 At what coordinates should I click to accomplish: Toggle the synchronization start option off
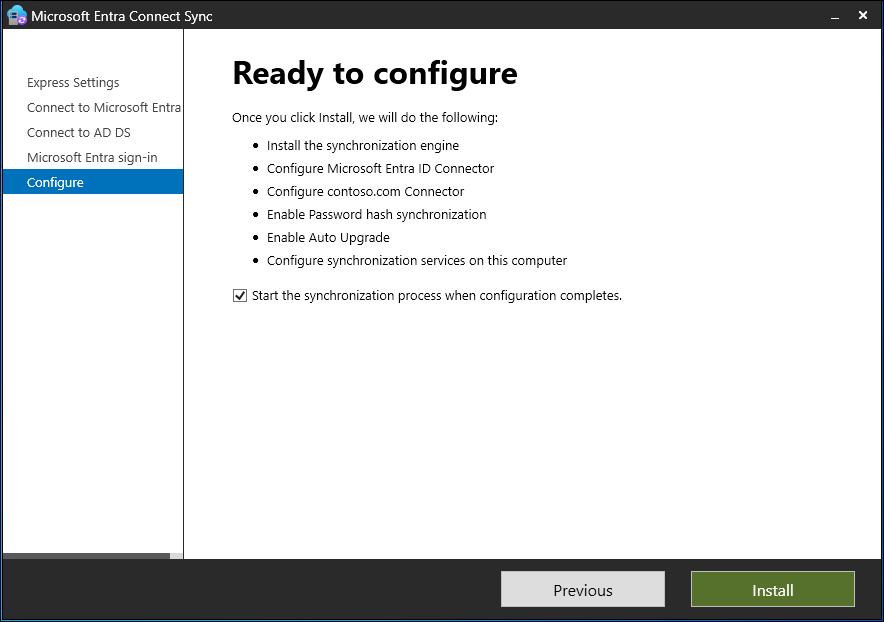coord(239,295)
